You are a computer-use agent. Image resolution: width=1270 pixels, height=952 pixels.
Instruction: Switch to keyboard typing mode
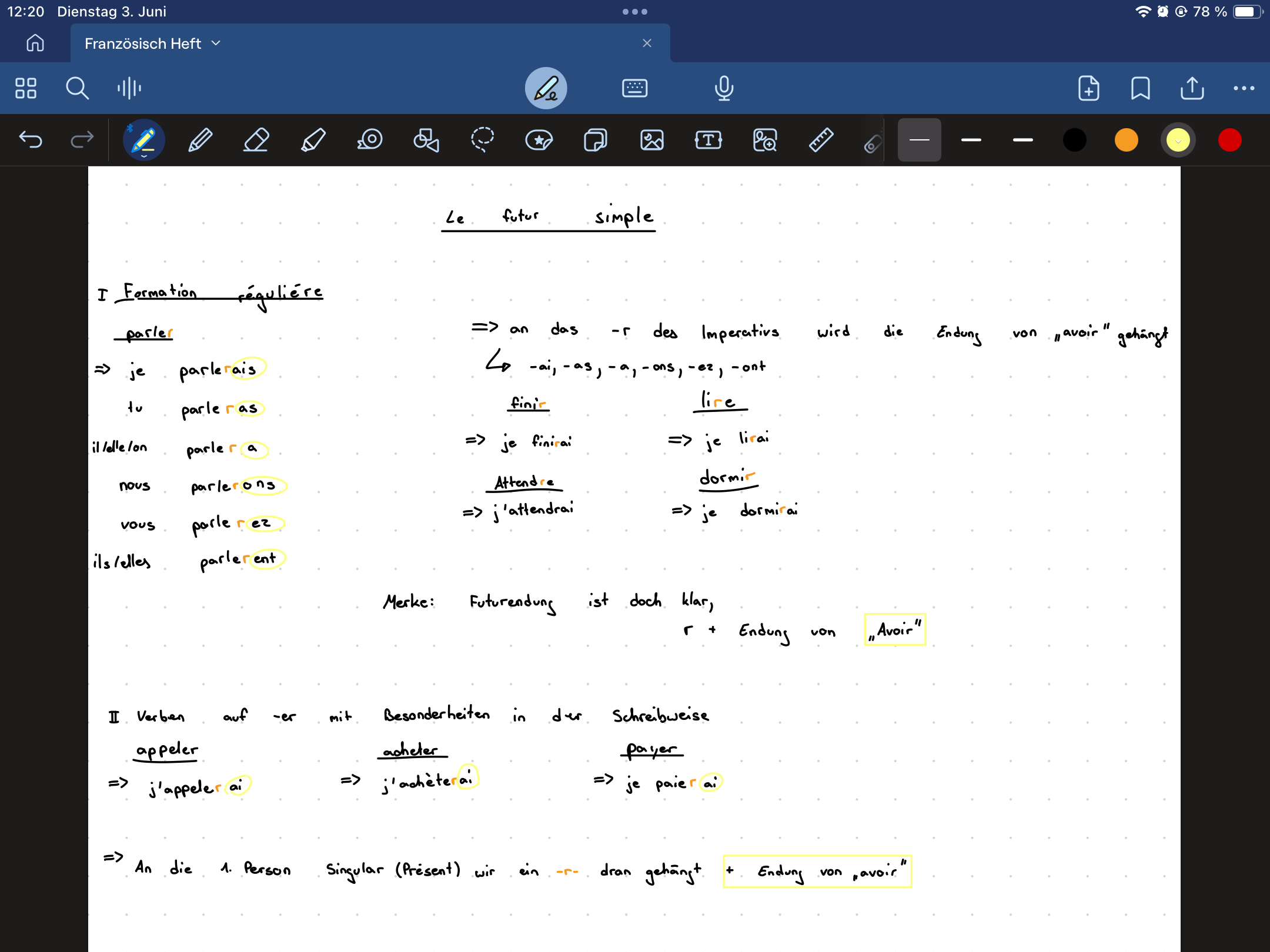click(x=634, y=88)
